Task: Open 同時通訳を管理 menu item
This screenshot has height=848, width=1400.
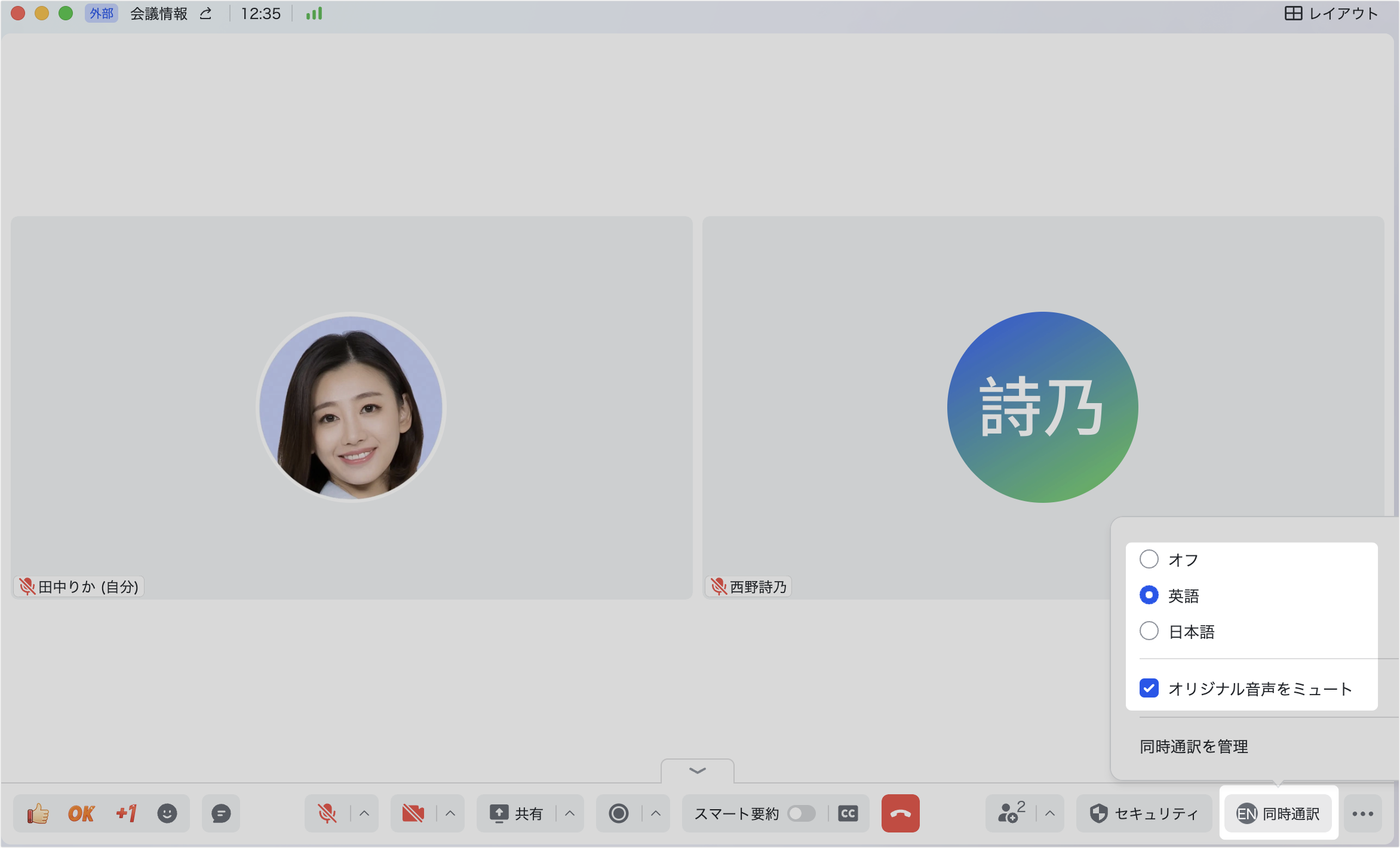Action: point(1194,746)
